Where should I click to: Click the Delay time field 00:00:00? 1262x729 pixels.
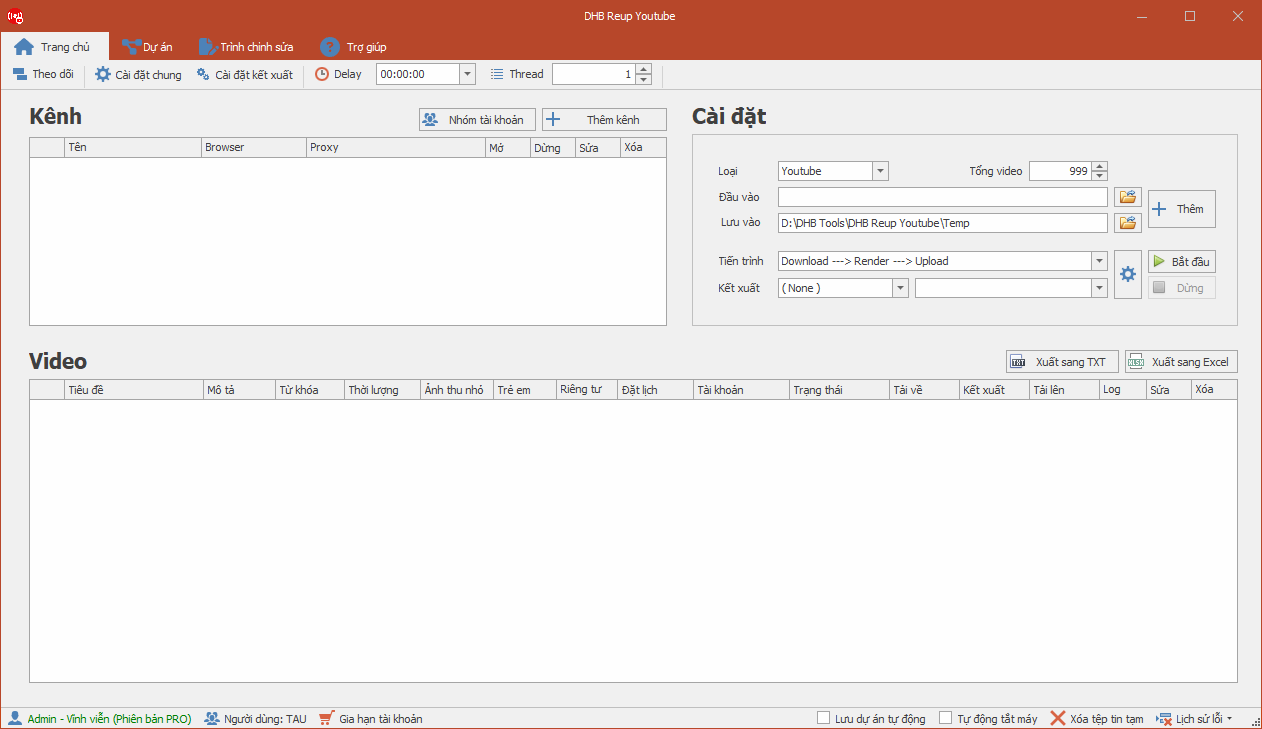(418, 74)
